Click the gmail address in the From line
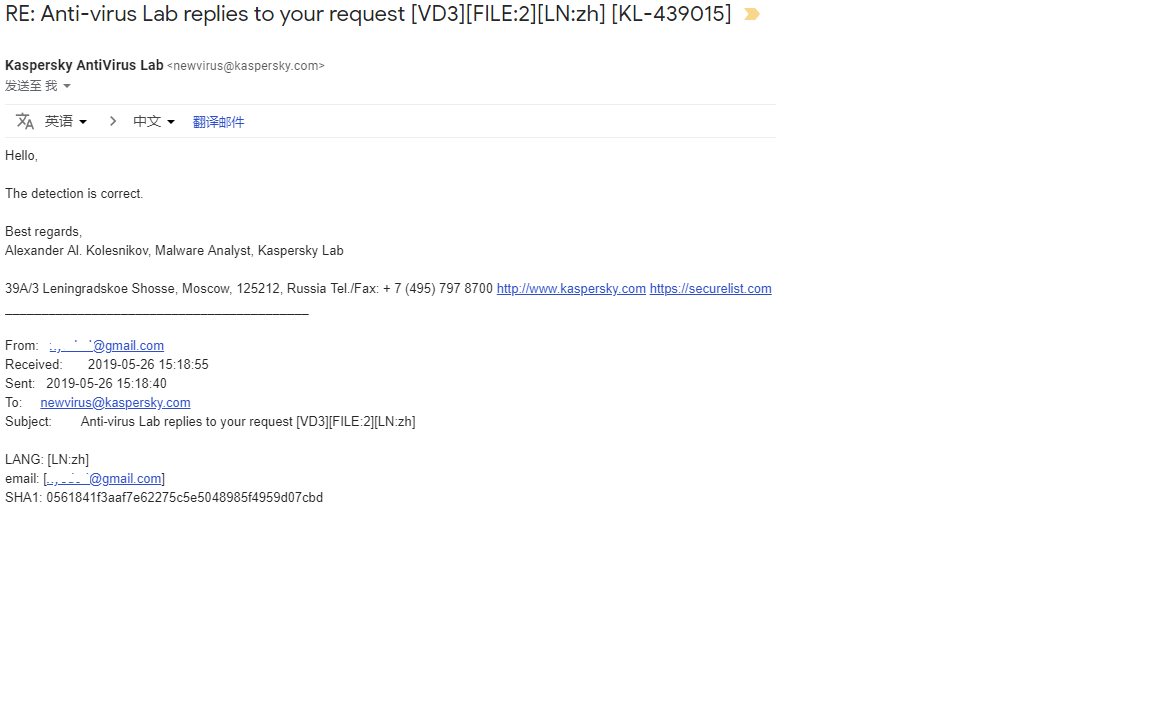Screen dimensions: 1152x720 pyautogui.click(x=107, y=346)
